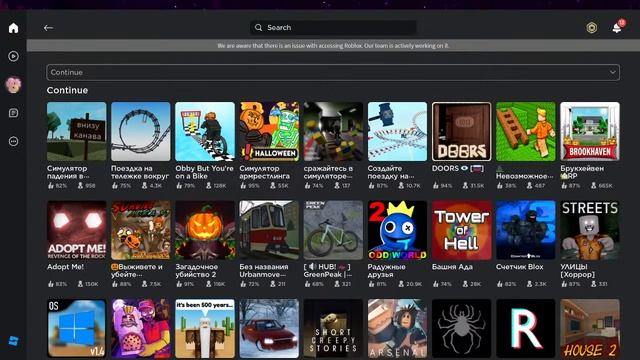Open the Adopt Me! game thumbnail
640x360 pixels.
(76, 230)
